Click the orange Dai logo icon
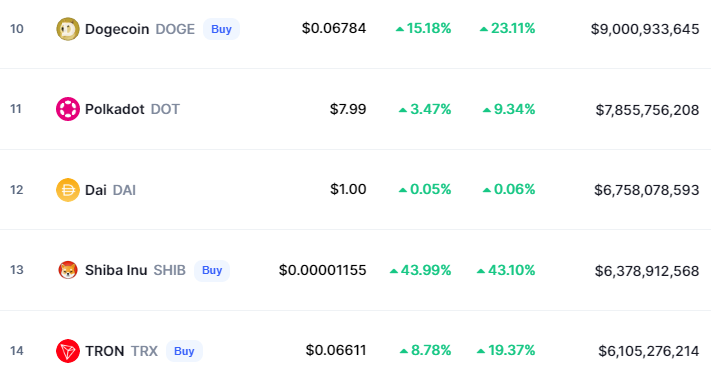Image resolution: width=711 pixels, height=375 pixels. (68, 190)
